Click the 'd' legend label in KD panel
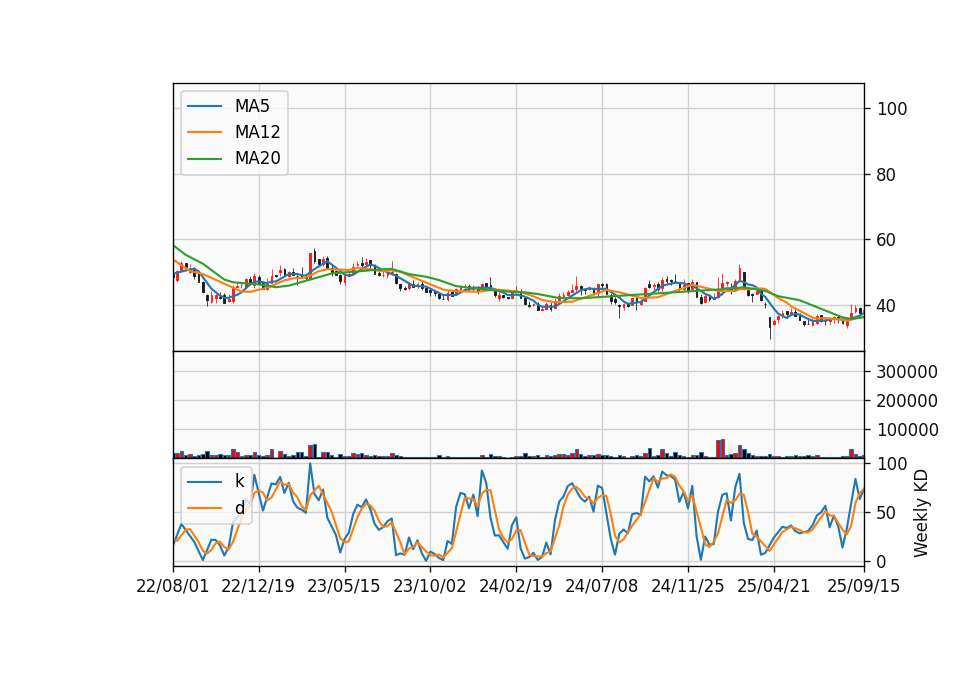 pos(239,508)
